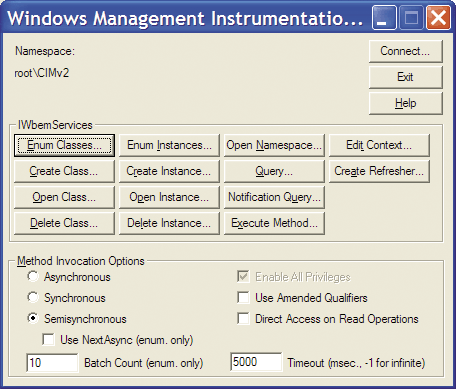Open Help for WMI tester
Viewport: 456px width, 389px height.
click(406, 103)
